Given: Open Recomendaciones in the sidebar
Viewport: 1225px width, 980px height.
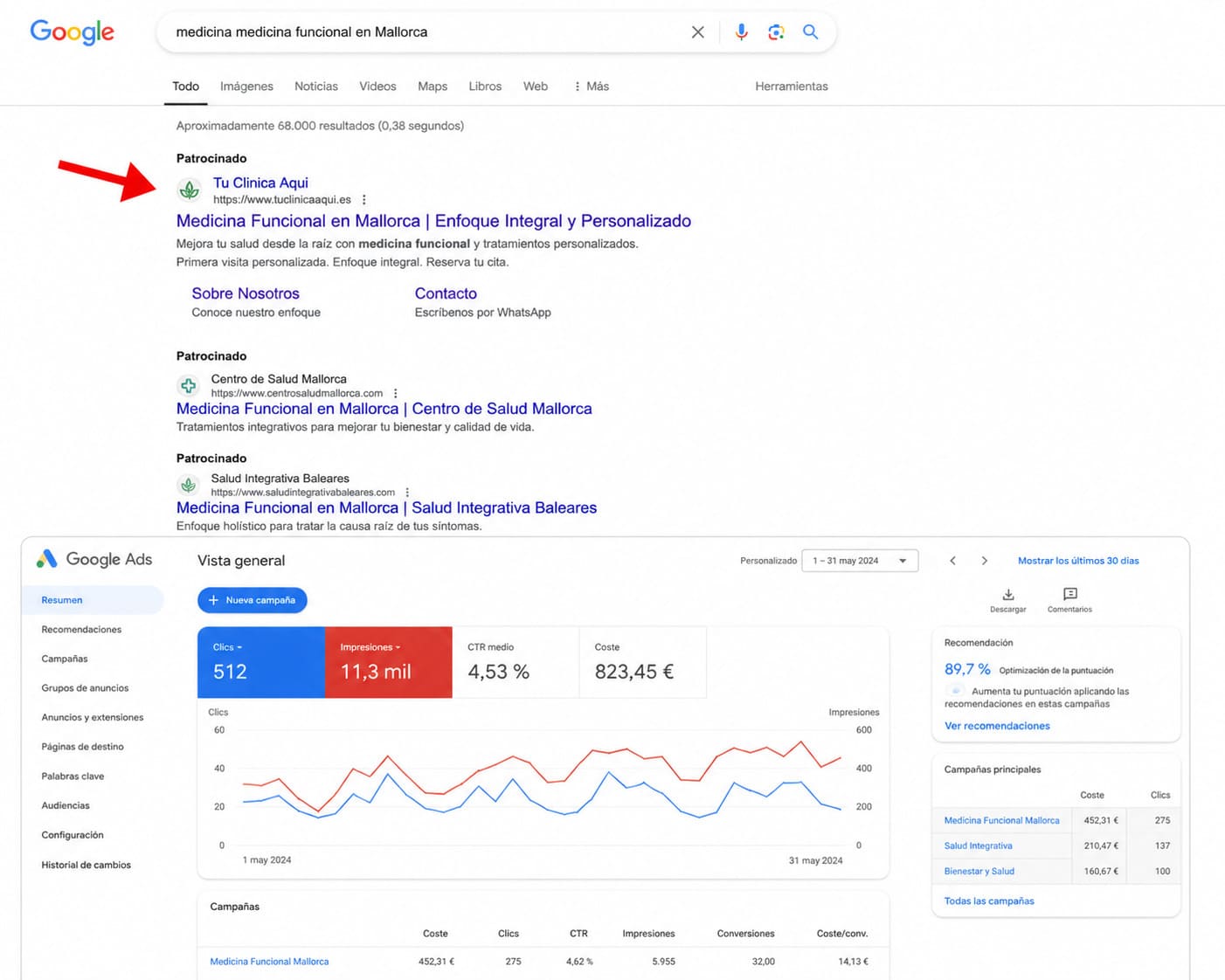Looking at the screenshot, I should (81, 630).
